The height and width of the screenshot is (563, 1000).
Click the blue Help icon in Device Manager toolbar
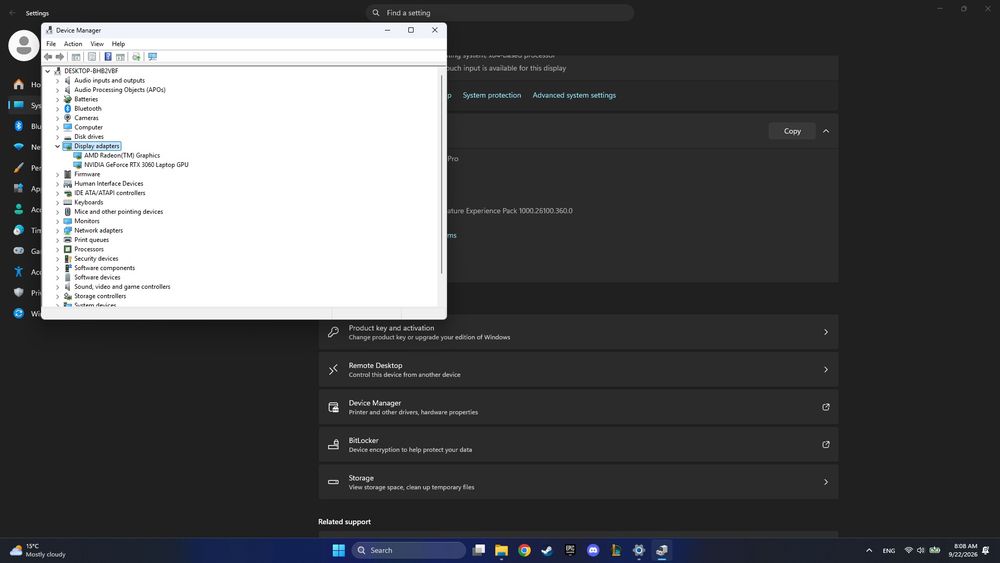108,57
